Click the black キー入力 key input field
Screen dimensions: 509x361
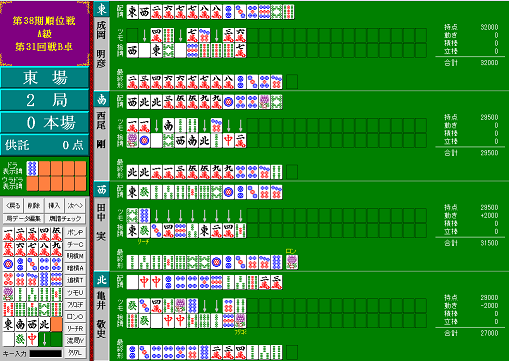point(46,353)
